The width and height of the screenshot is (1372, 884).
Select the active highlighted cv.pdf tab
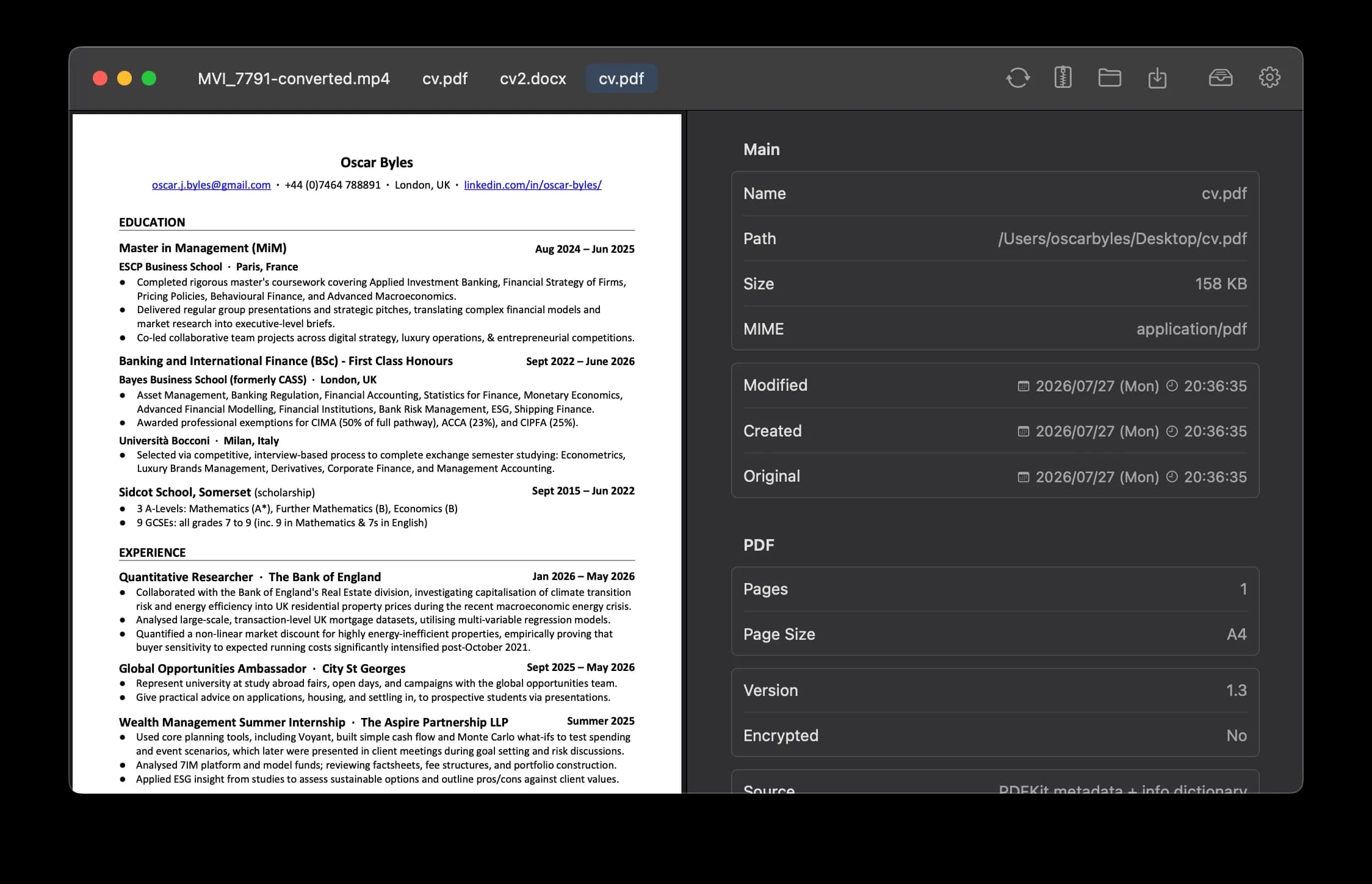621,78
